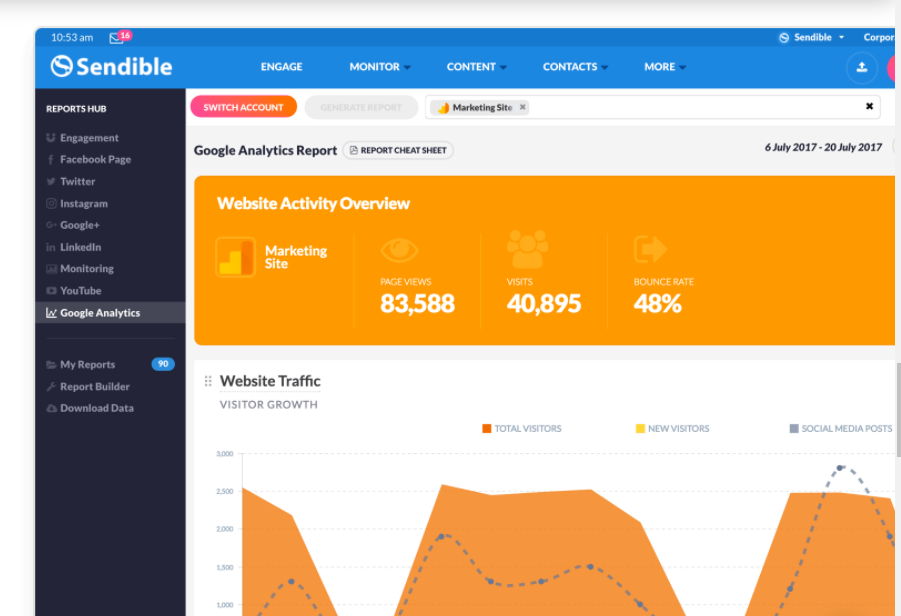
Task: Click the upload icon in the header
Action: coord(861,67)
